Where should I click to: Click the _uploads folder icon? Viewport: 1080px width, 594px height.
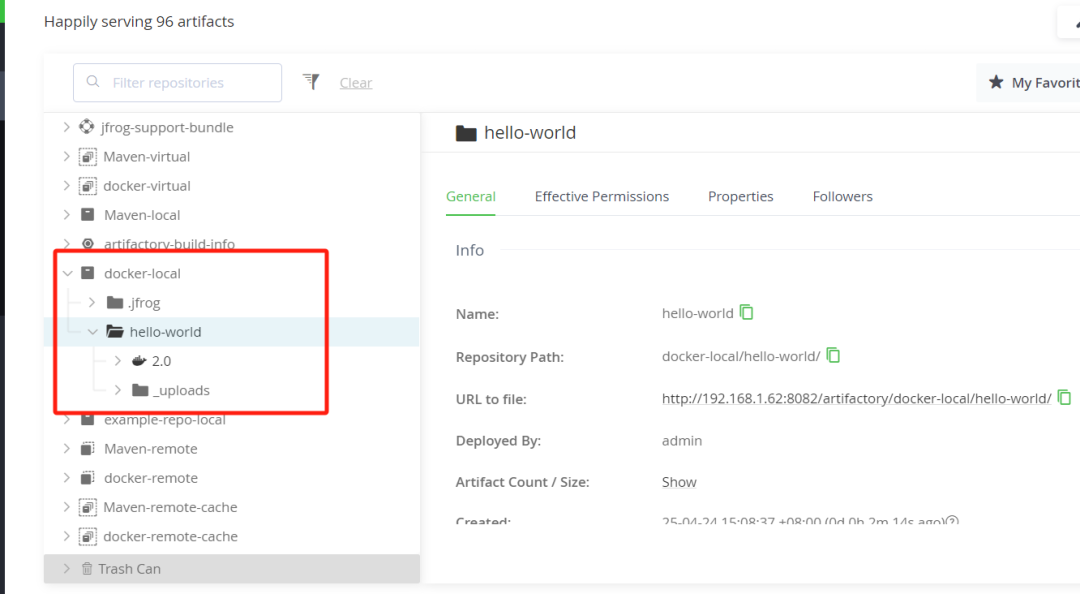coord(141,390)
